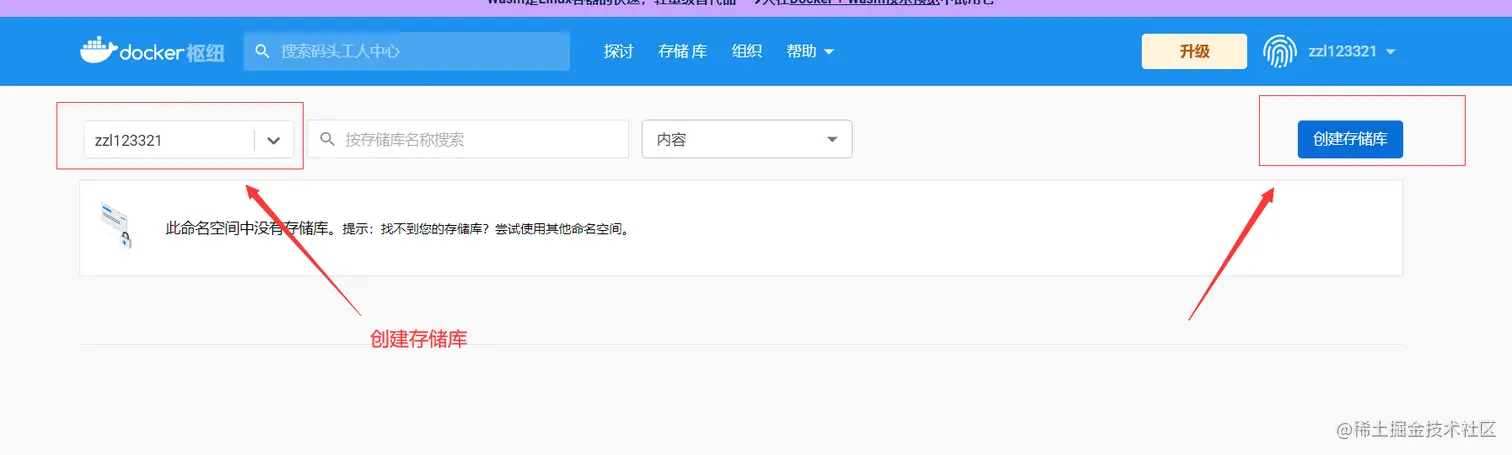Open the 组织 nav item

[x=747, y=51]
